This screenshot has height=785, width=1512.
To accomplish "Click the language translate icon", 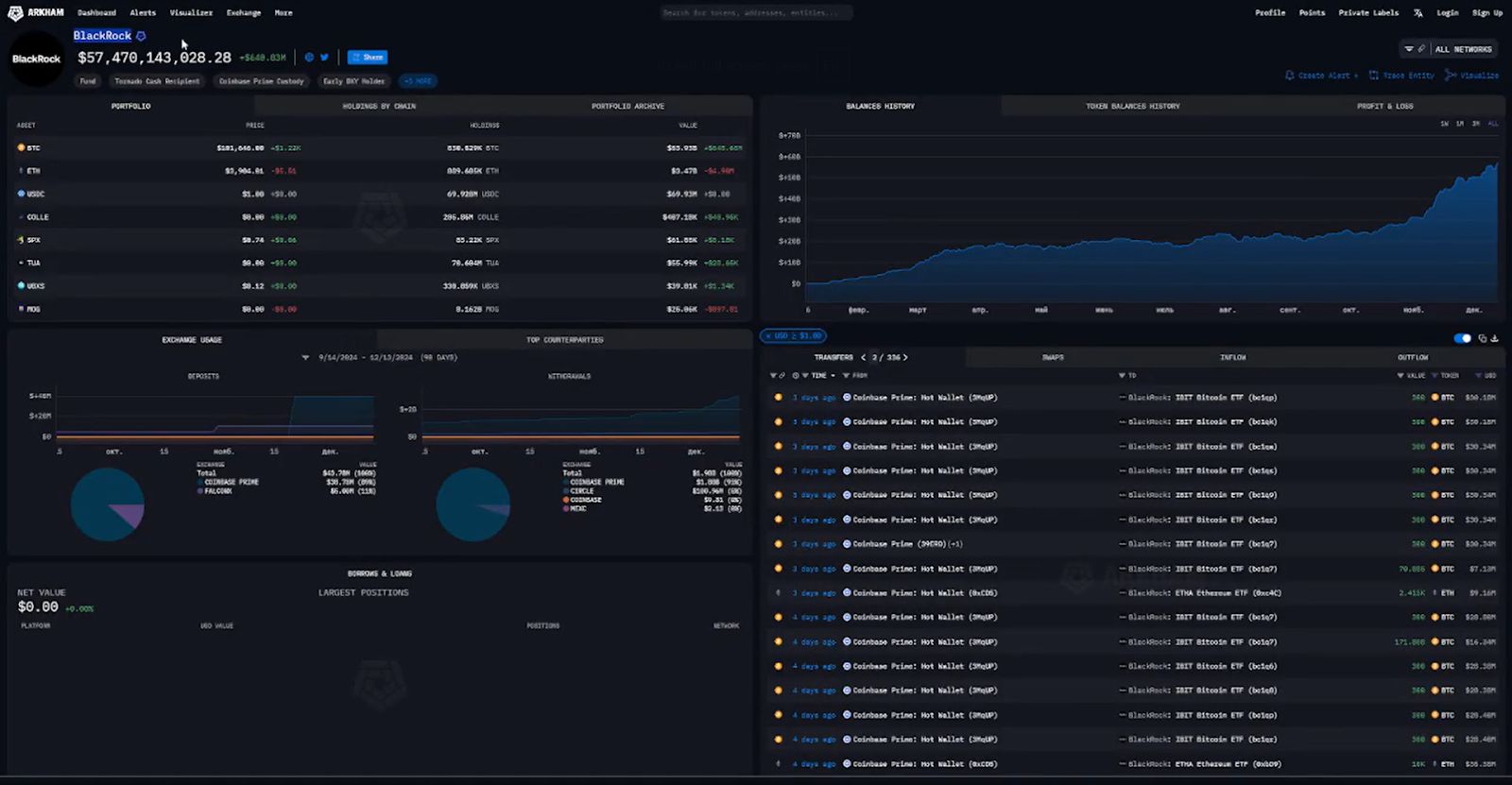I will click(x=1417, y=13).
